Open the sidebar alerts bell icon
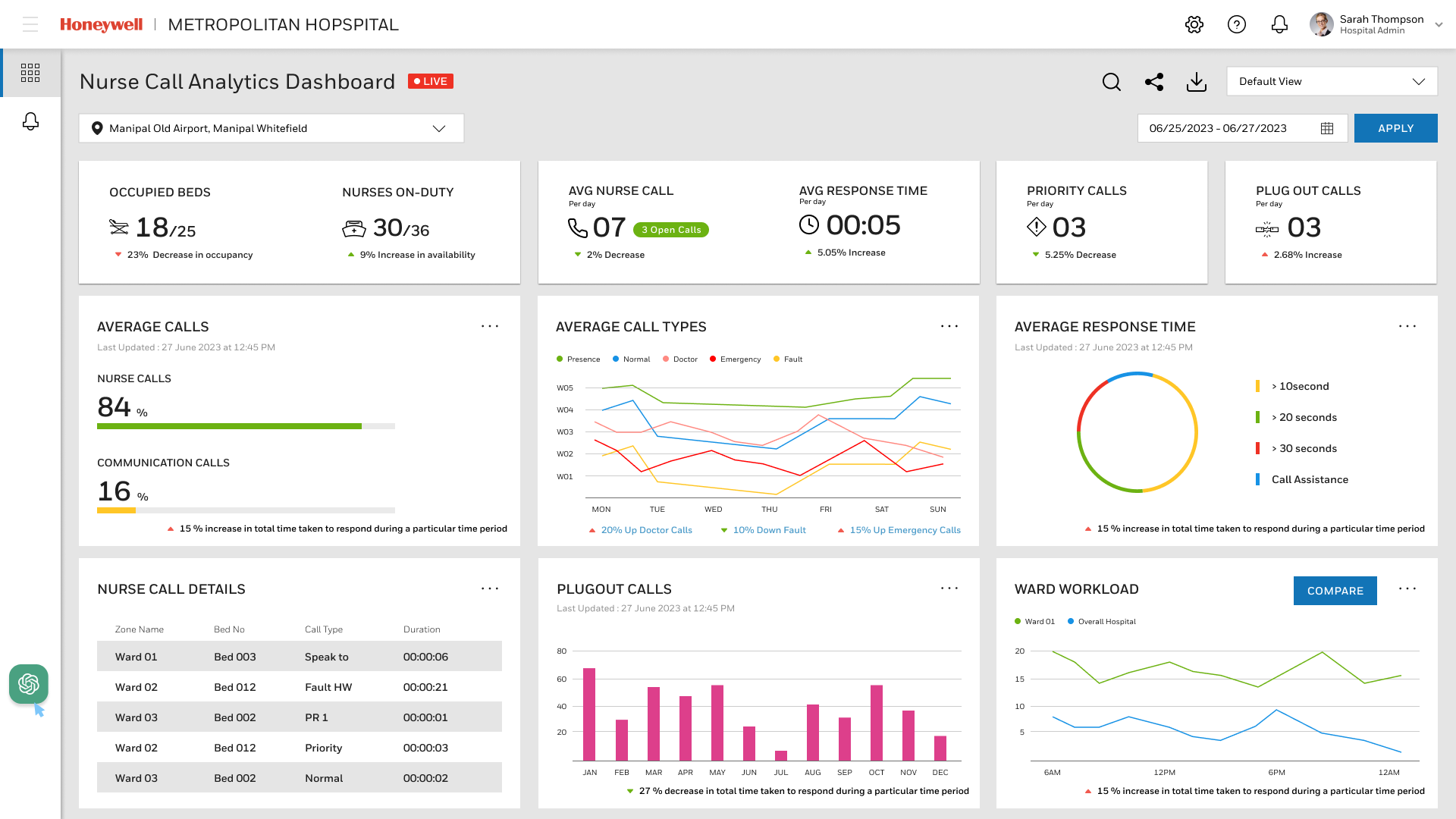 pos(30,121)
